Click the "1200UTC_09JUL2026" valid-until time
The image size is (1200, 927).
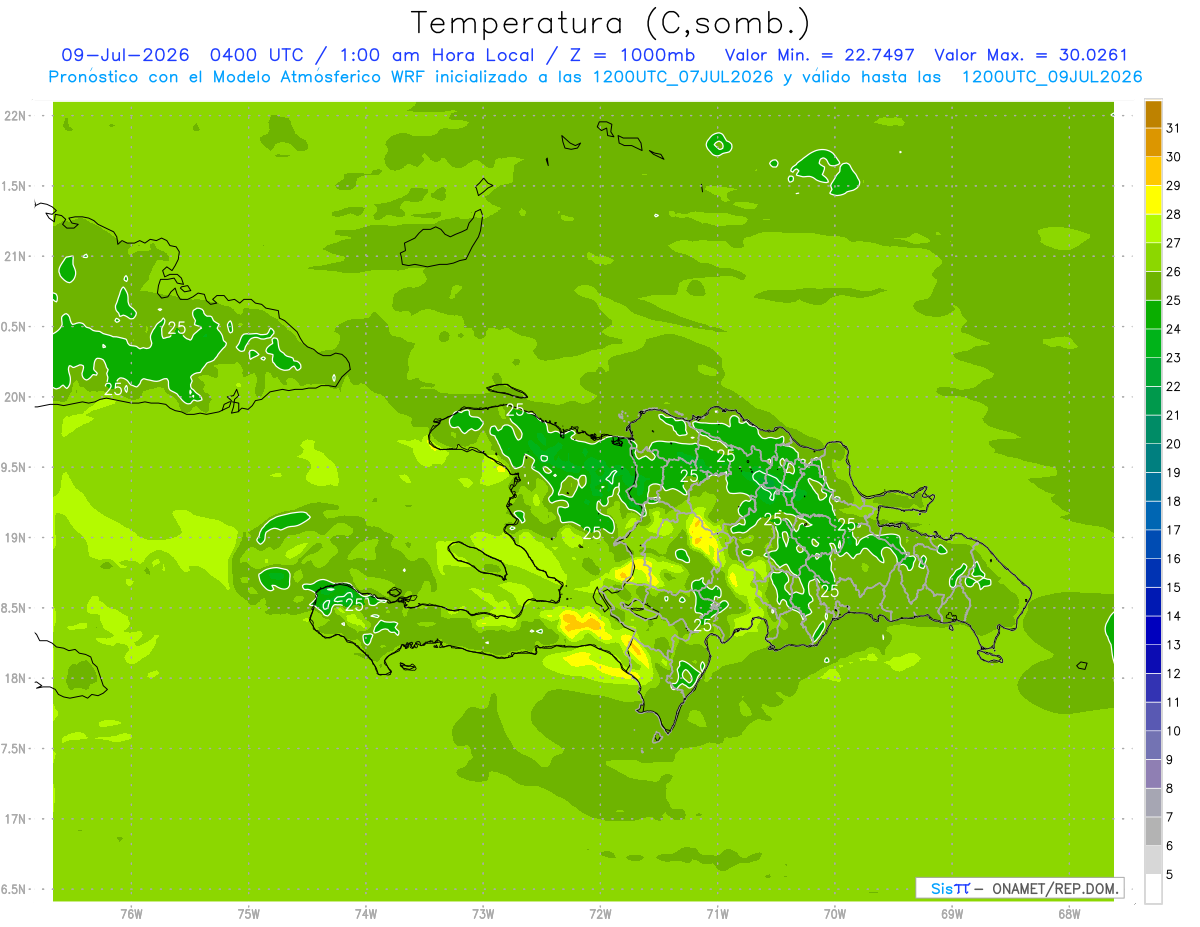[x=1051, y=77]
